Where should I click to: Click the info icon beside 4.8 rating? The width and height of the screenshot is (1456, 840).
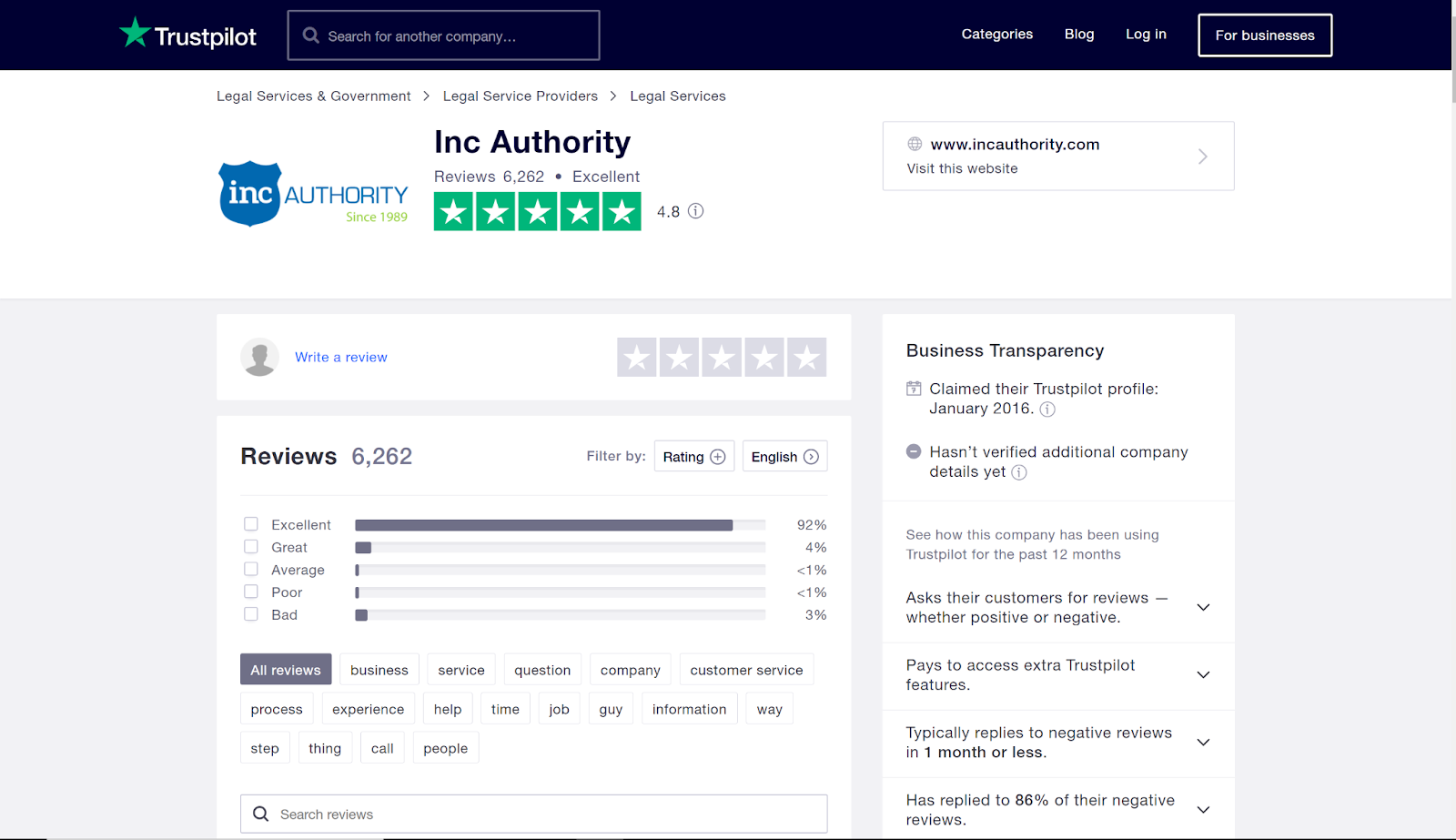tap(696, 211)
